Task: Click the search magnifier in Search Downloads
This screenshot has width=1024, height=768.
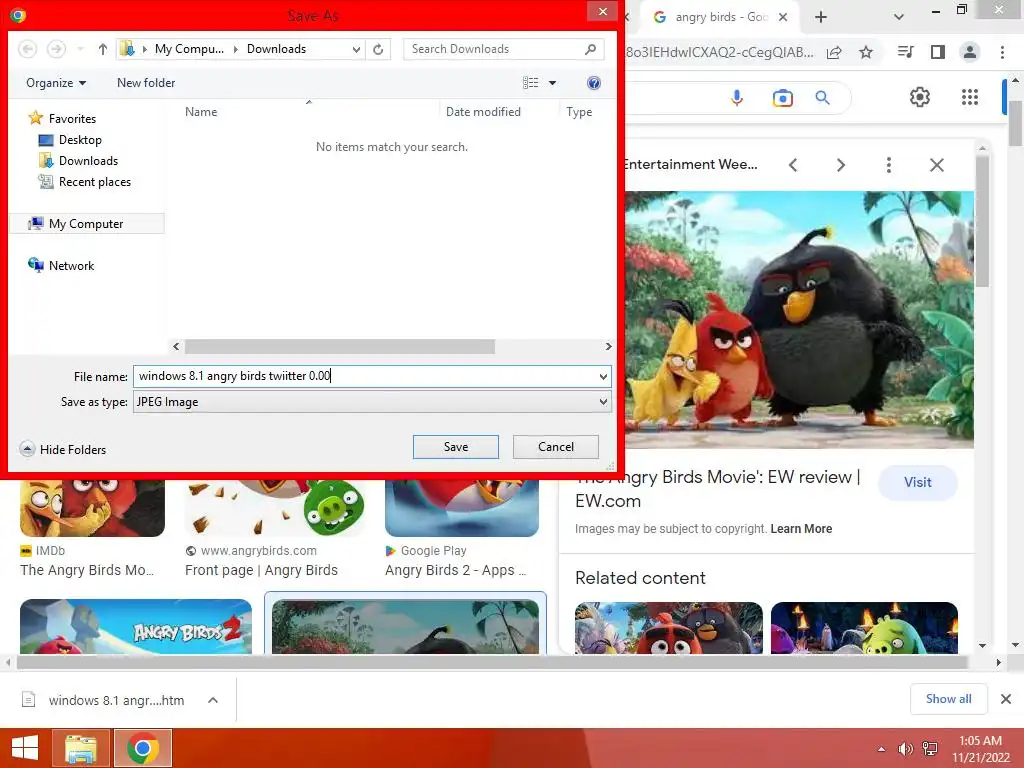Action: 590,49
